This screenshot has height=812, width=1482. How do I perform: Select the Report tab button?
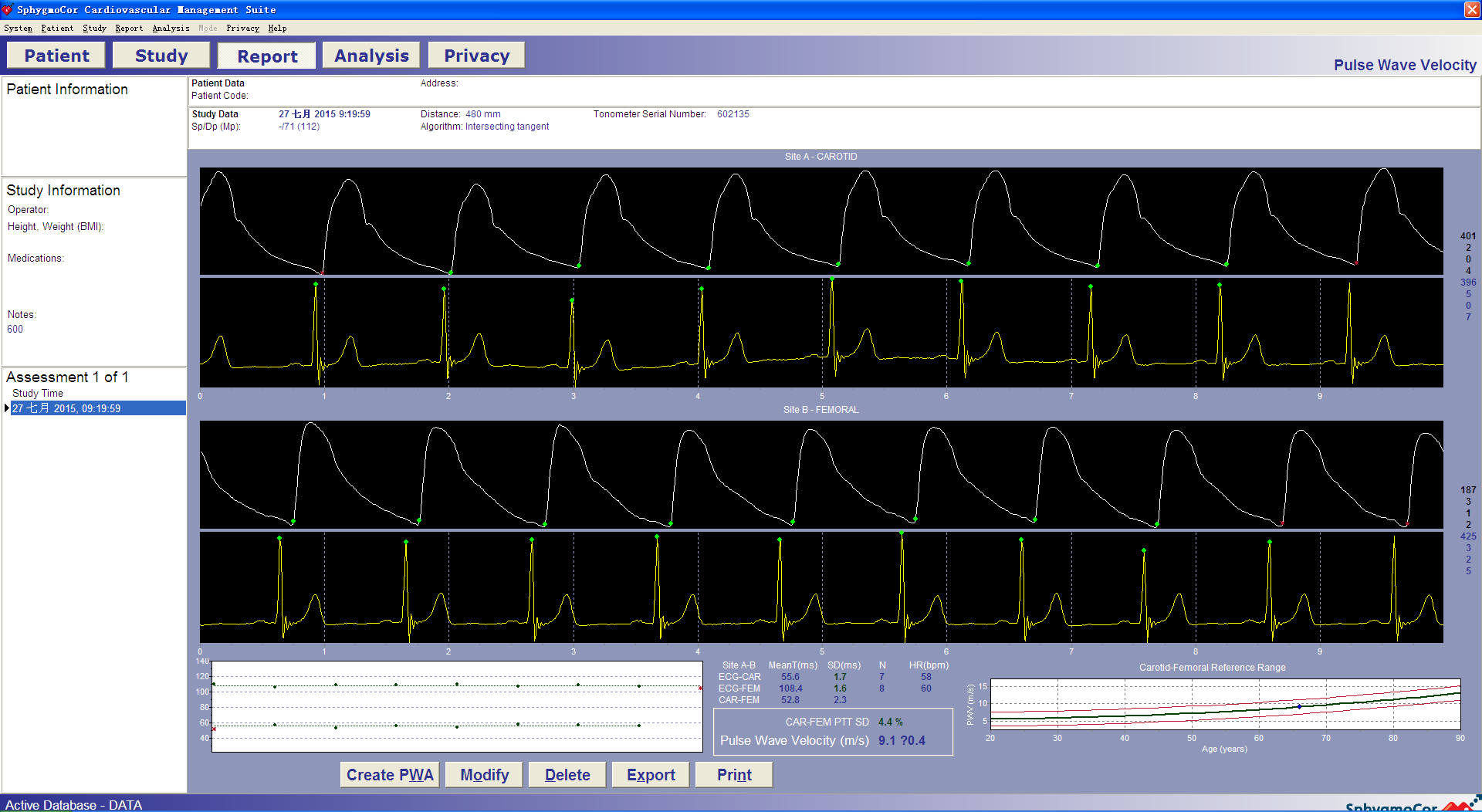[x=267, y=56]
